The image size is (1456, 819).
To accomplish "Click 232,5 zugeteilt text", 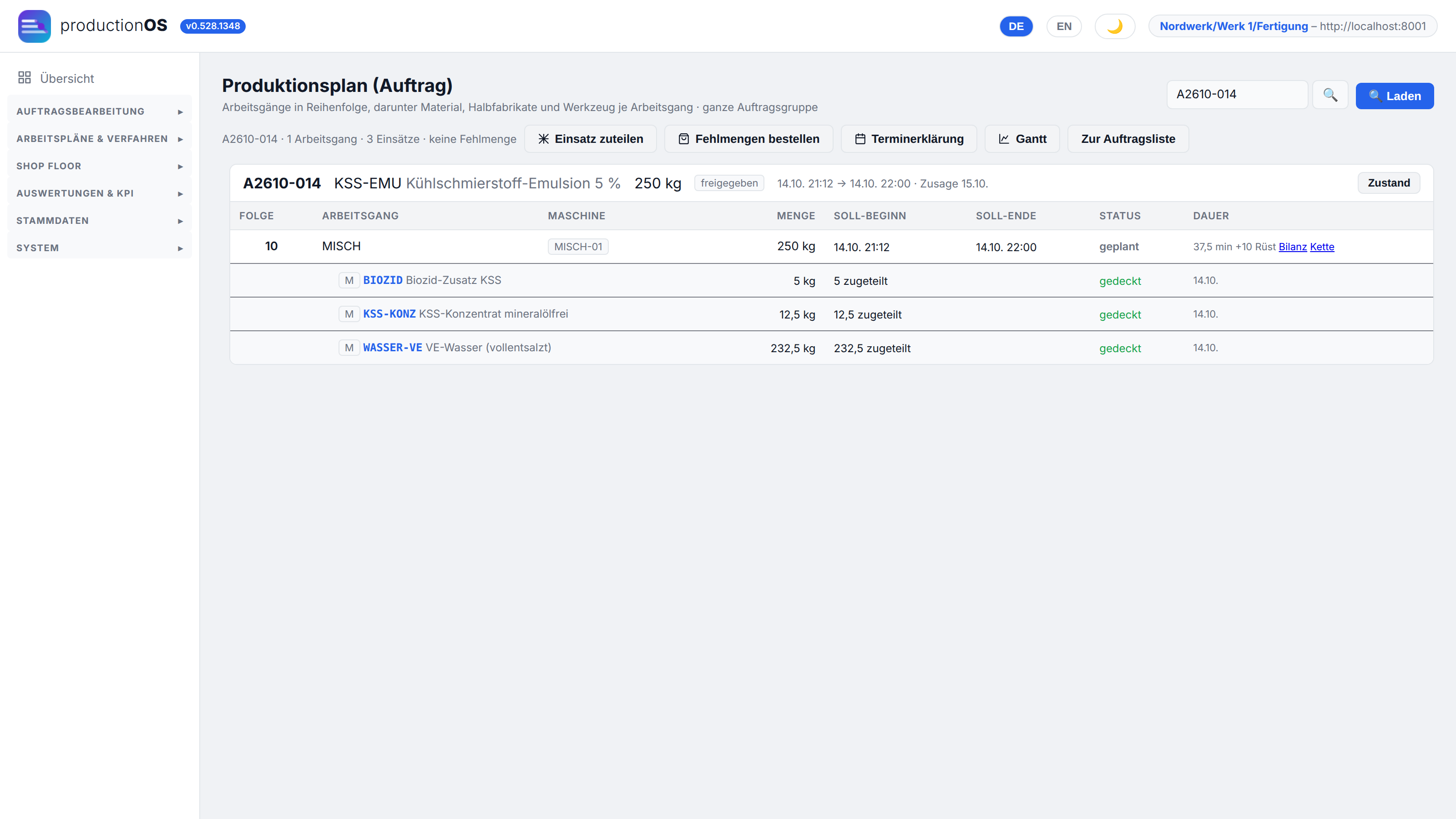I will pos(872,348).
